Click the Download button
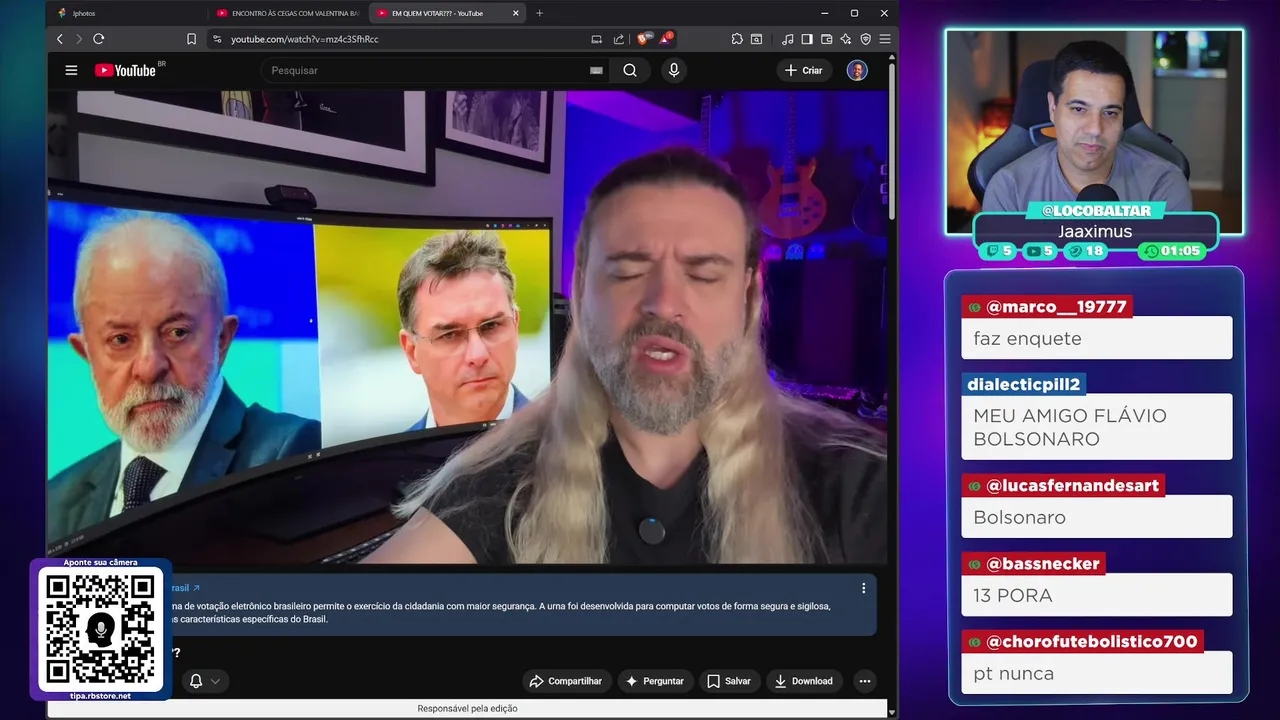 click(804, 681)
